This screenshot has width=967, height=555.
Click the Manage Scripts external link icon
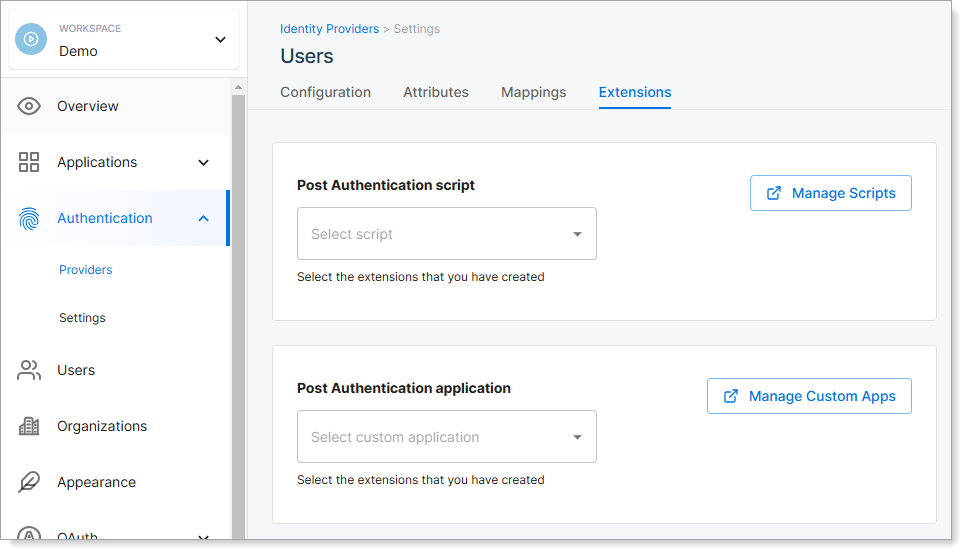tap(774, 193)
